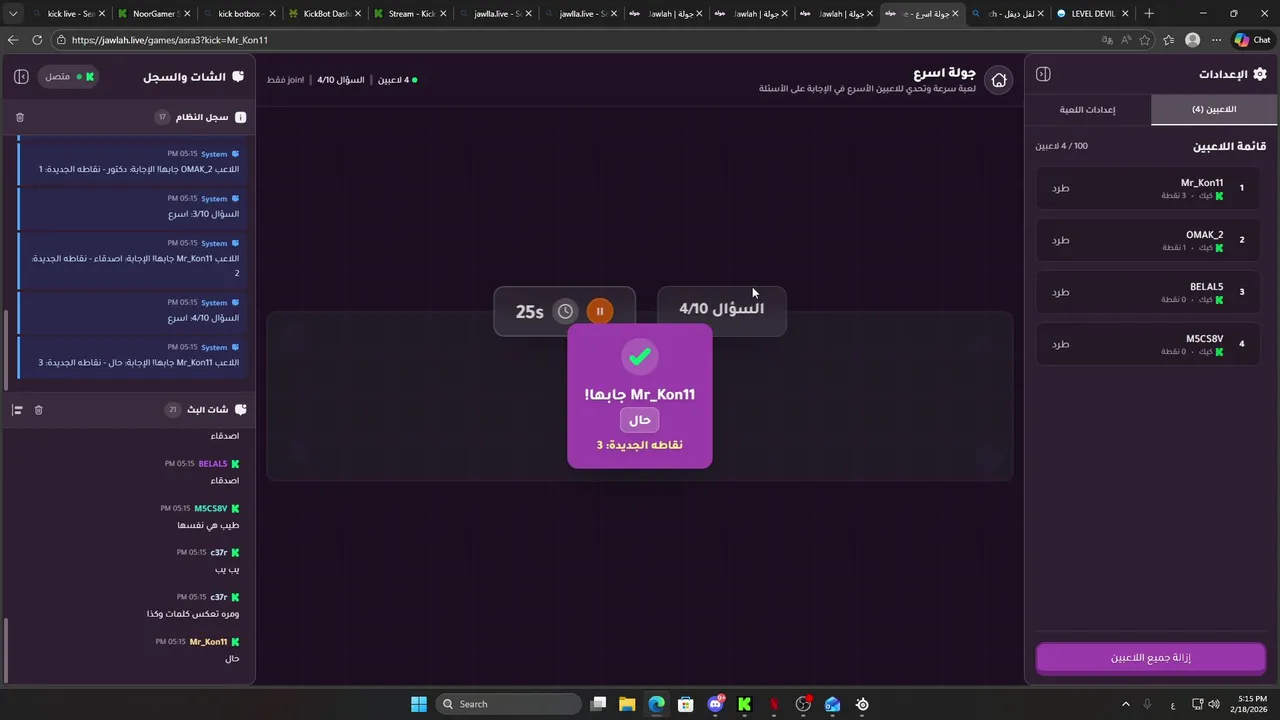Click the chat bubbles icon beside شات البث
The height and width of the screenshot is (720, 1280).
tap(240, 410)
